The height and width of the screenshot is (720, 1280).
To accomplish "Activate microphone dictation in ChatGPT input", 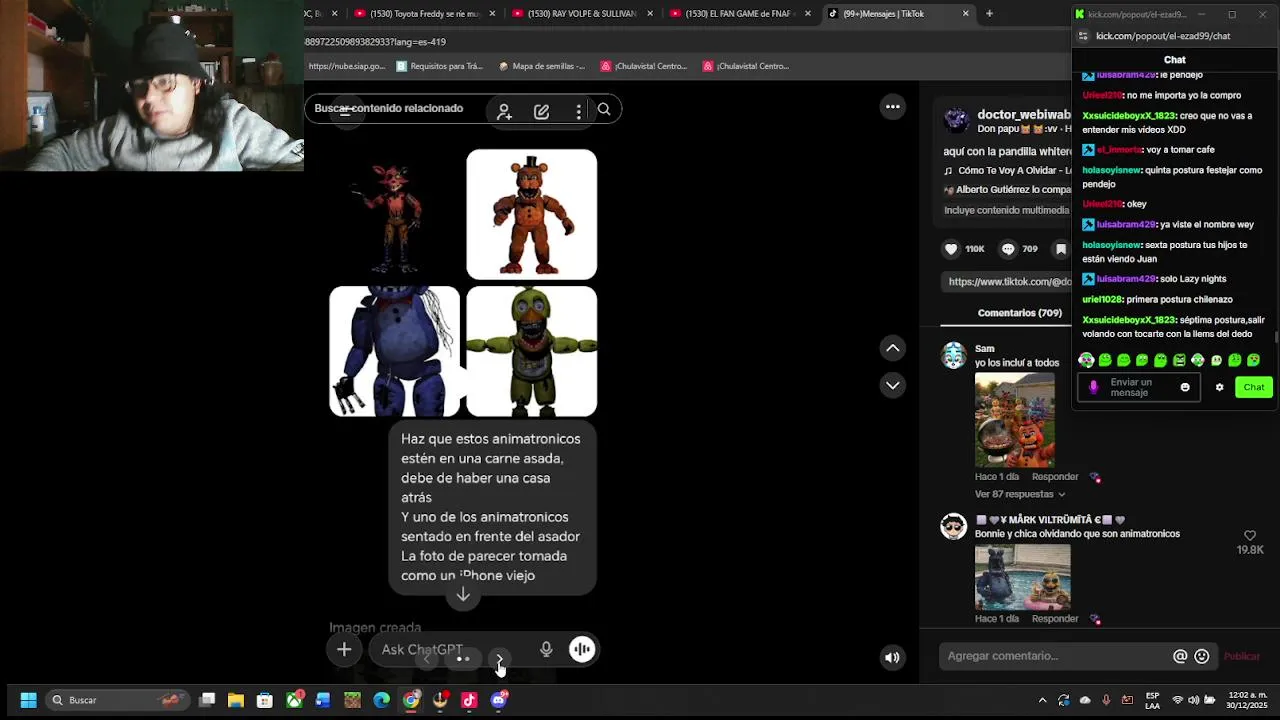I will point(546,650).
